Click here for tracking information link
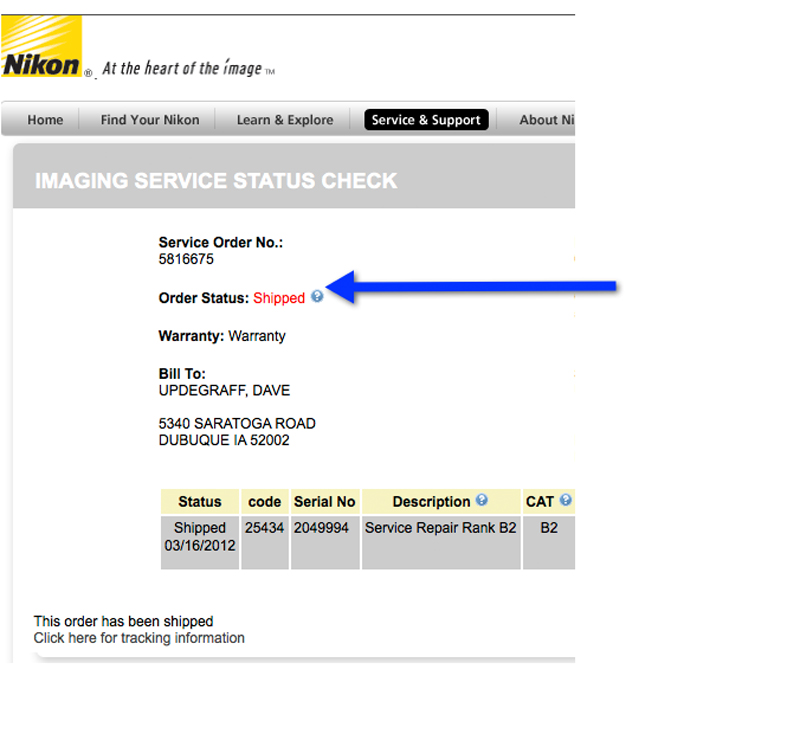 [x=139, y=638]
